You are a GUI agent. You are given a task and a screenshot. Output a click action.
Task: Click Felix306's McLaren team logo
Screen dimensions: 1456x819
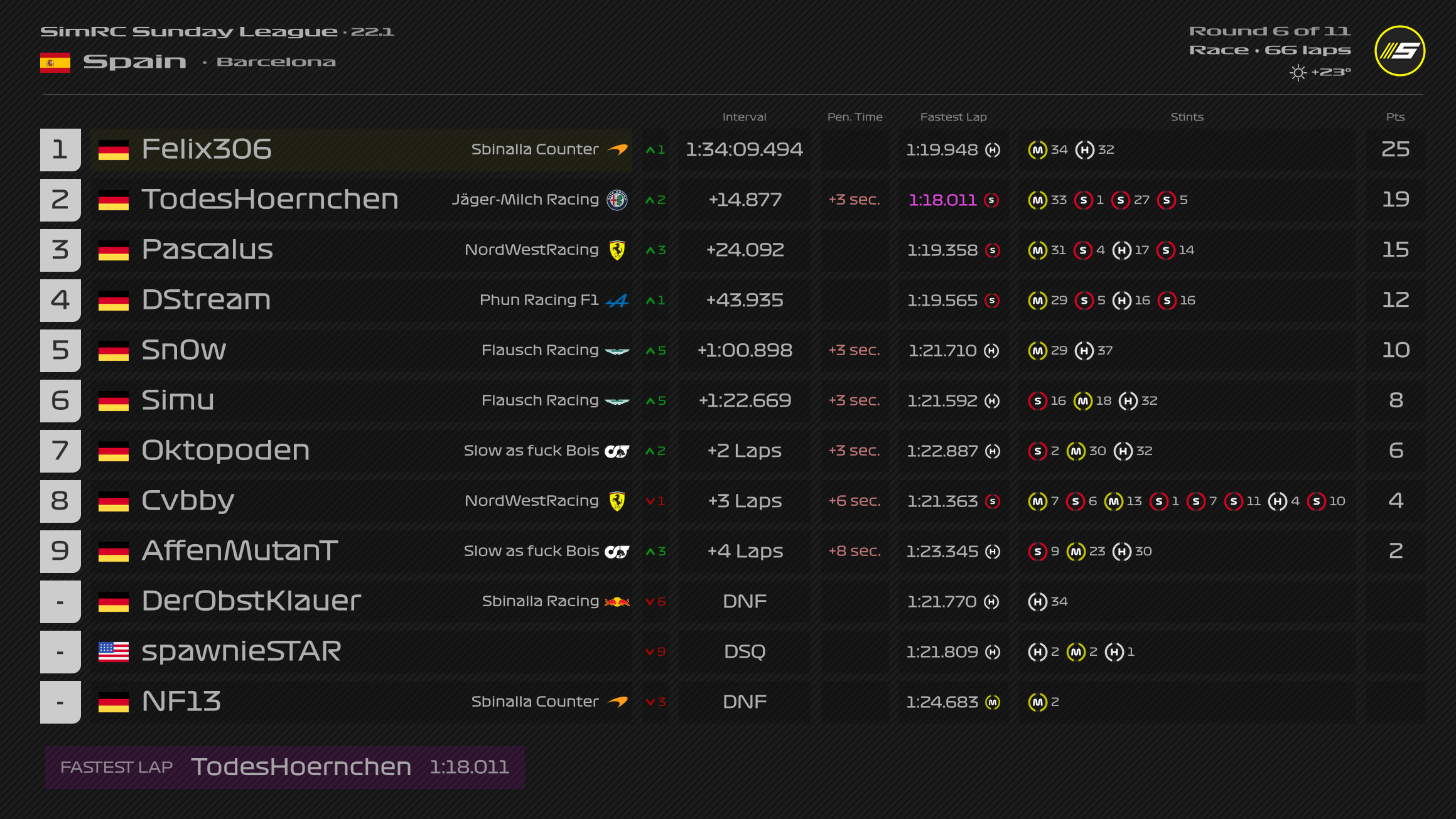pyautogui.click(x=618, y=150)
